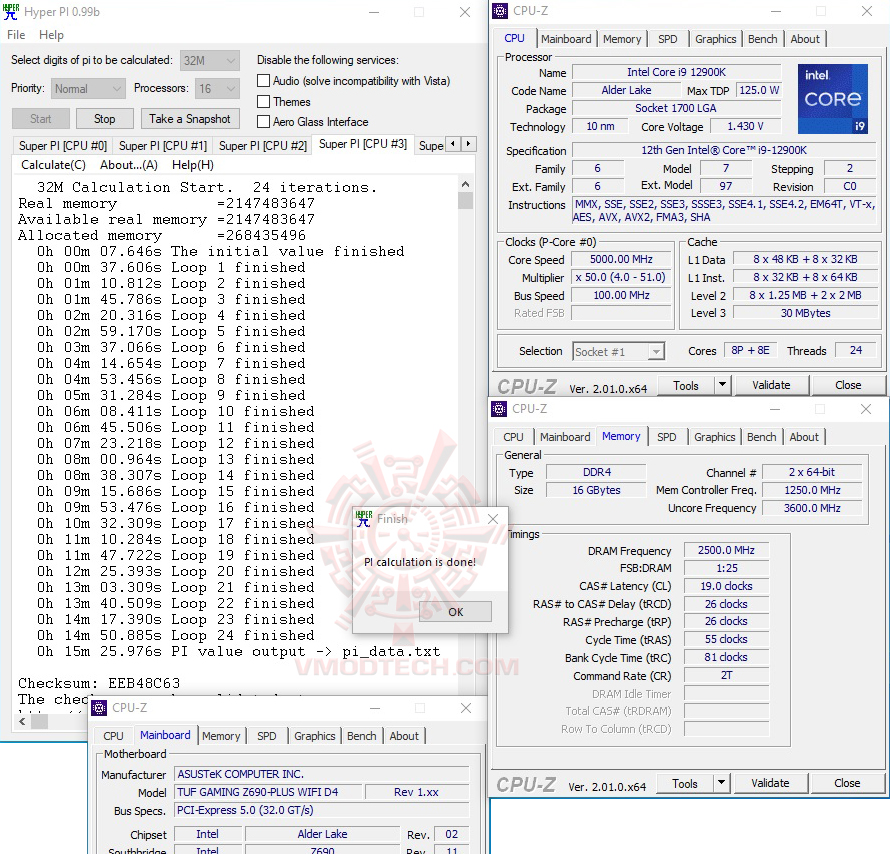Click the Processor Name field Intel Core i9 12900K
Image resolution: width=890 pixels, height=854 pixels.
pos(676,72)
